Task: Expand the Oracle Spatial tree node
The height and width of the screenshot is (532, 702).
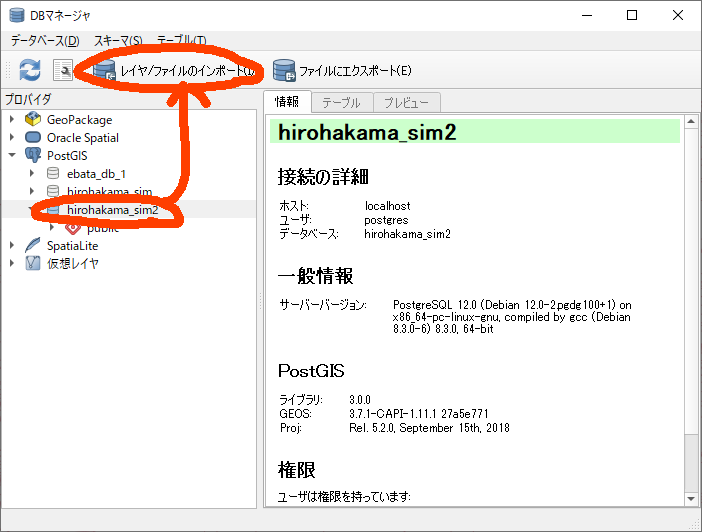Action: (12, 138)
